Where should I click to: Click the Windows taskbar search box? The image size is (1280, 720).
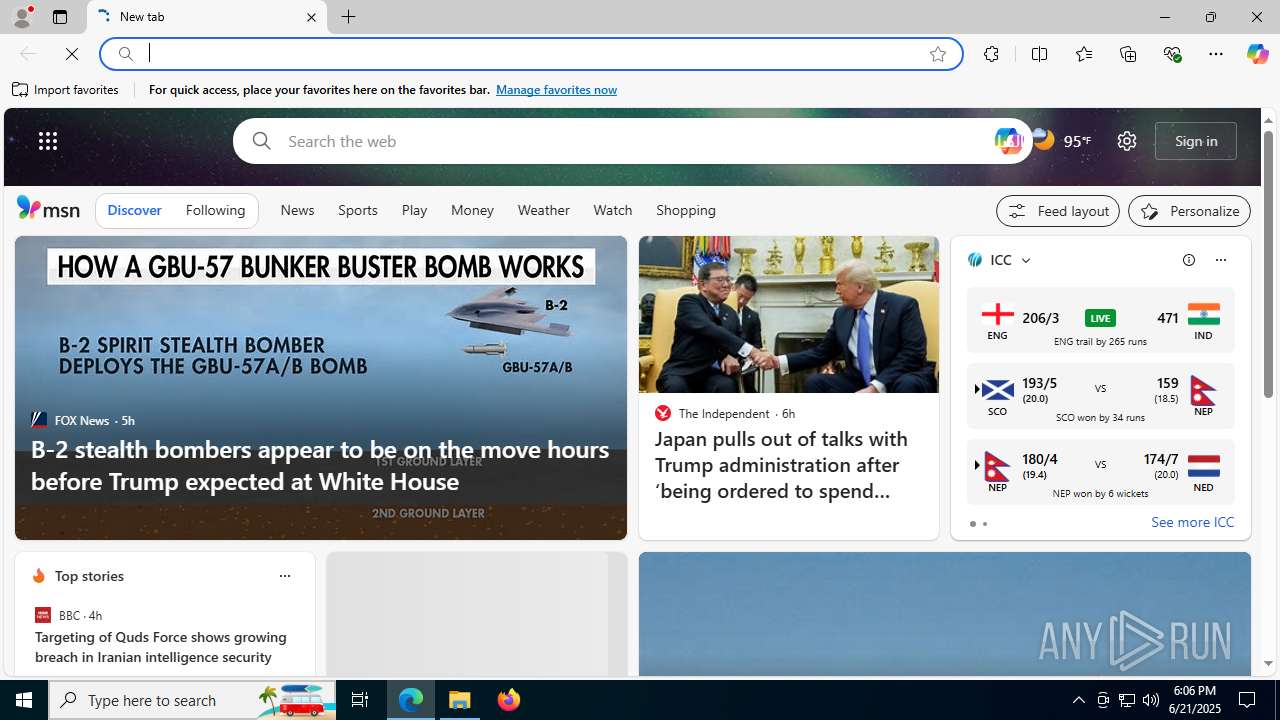pyautogui.click(x=192, y=700)
